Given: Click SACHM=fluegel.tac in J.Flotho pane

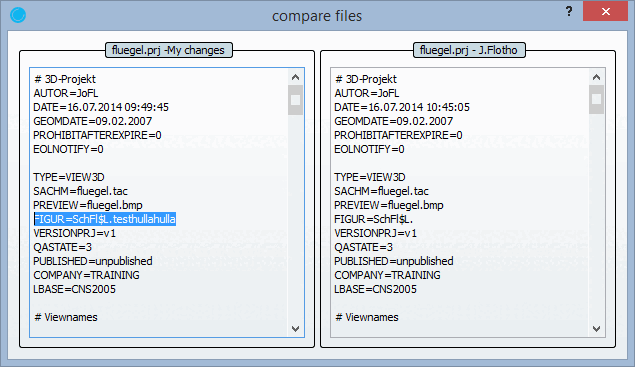Looking at the screenshot, I should [x=381, y=191].
